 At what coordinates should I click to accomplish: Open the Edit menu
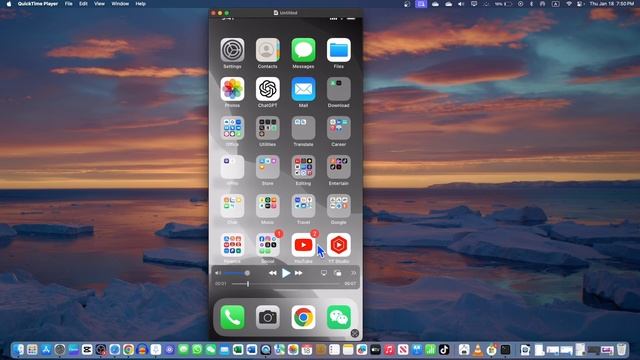click(83, 4)
